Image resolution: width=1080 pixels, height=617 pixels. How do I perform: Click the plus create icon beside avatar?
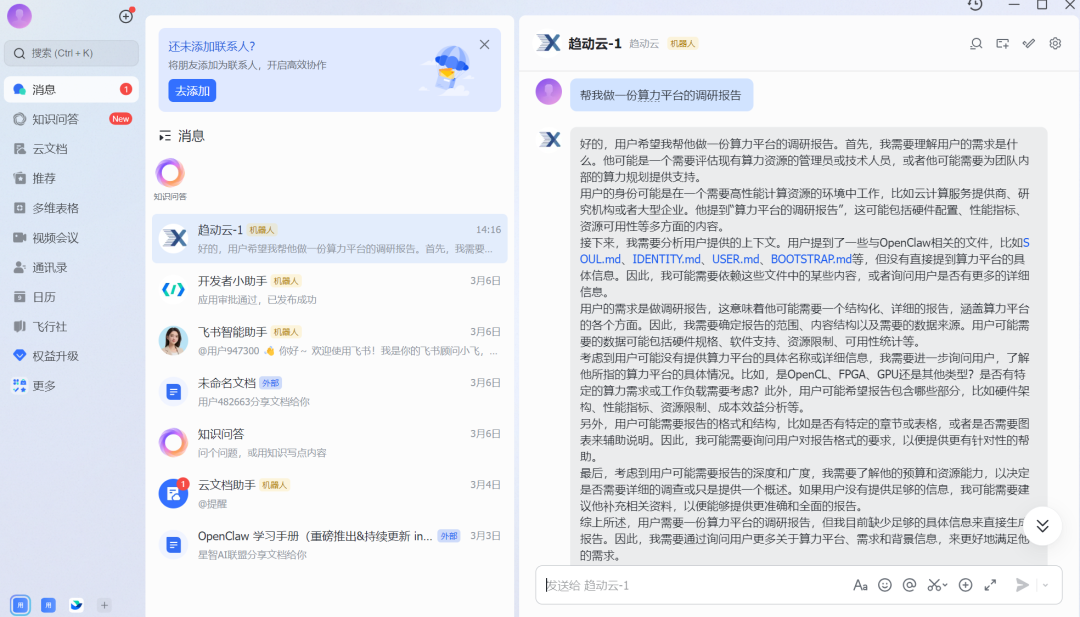[126, 16]
